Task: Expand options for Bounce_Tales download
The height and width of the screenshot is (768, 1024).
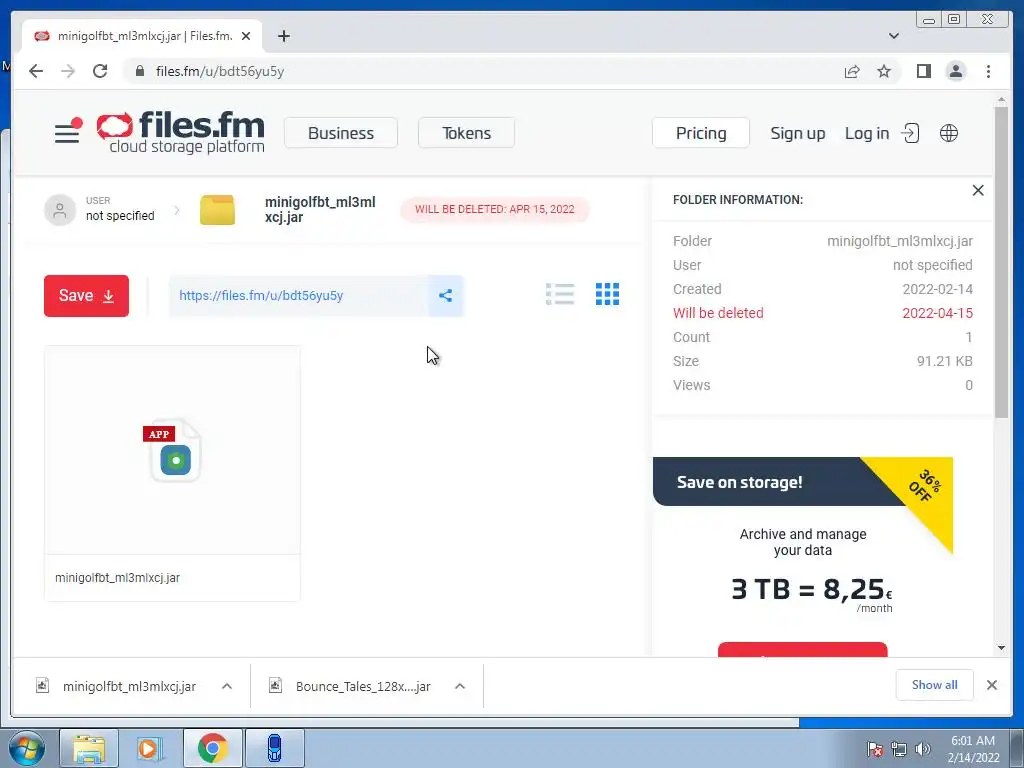Action: (x=460, y=686)
